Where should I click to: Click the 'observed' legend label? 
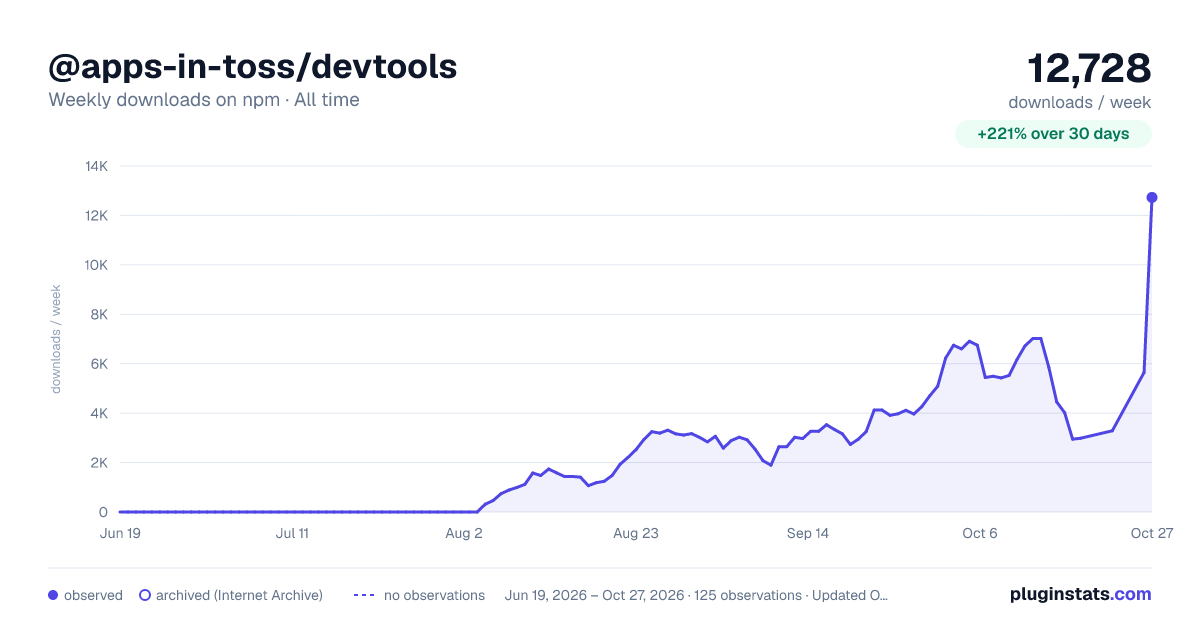(93, 595)
